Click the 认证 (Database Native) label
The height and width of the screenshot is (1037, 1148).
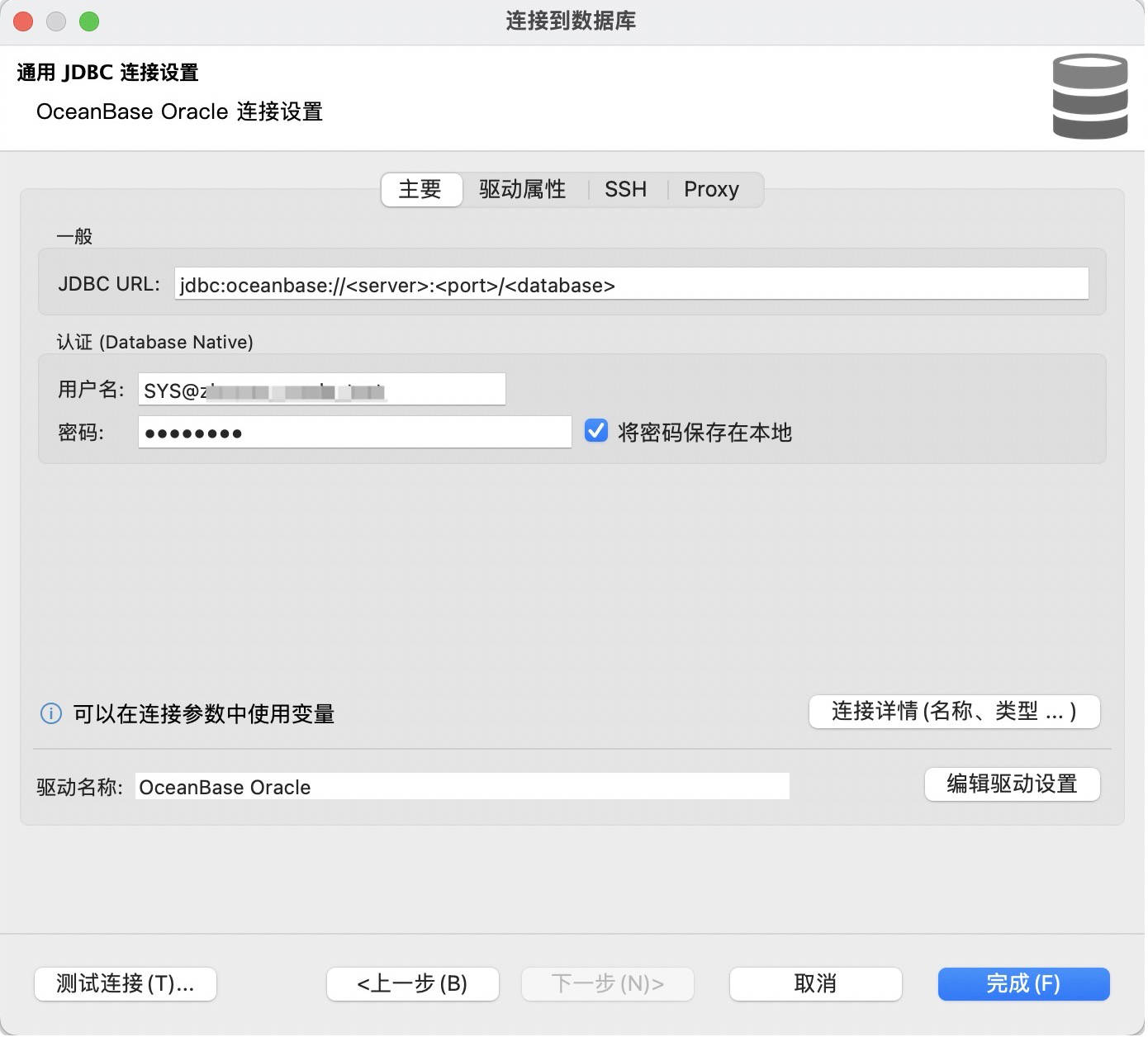[x=155, y=342]
